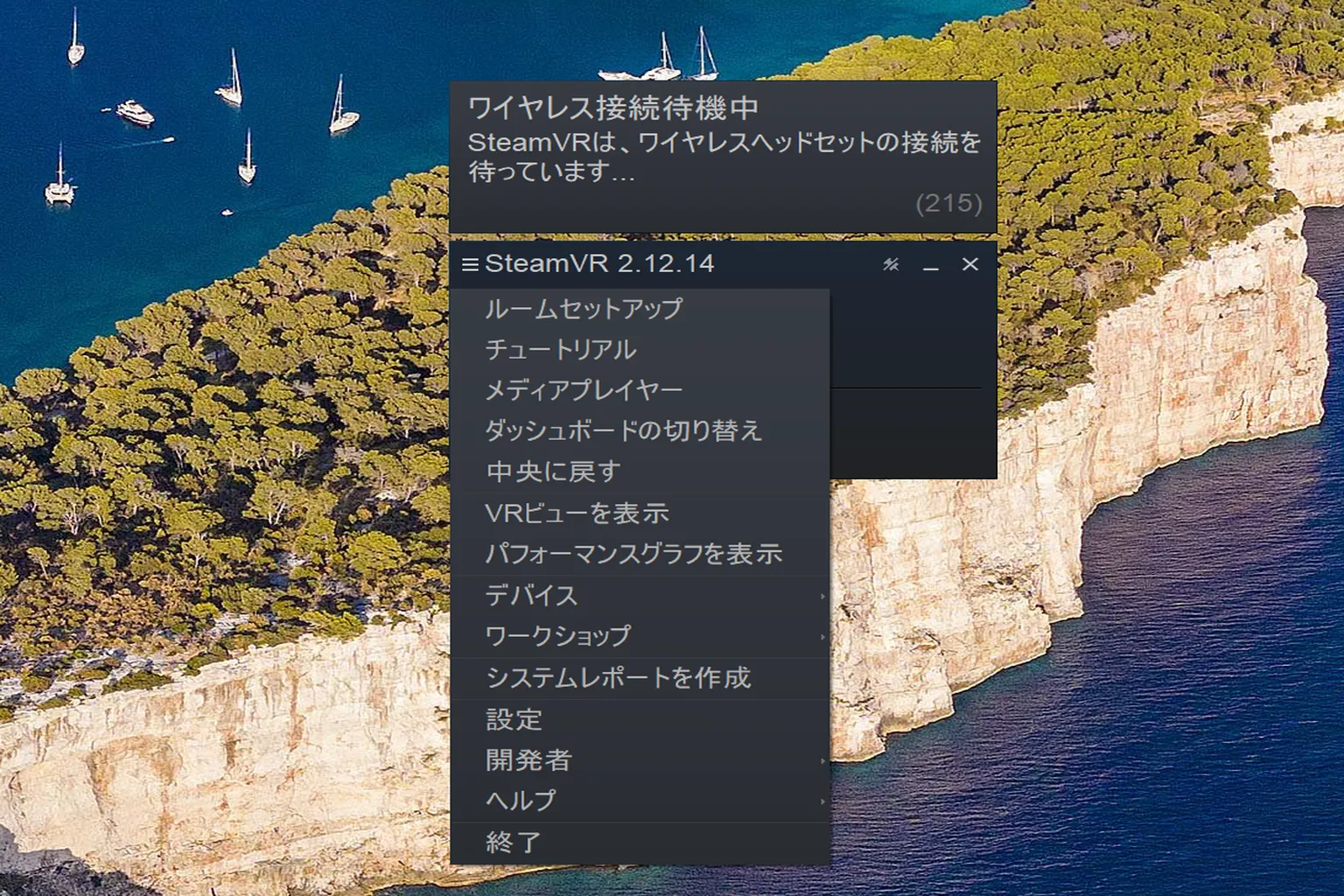Open 設定 from the SteamVR menu
This screenshot has width=1344, height=896.
point(640,720)
